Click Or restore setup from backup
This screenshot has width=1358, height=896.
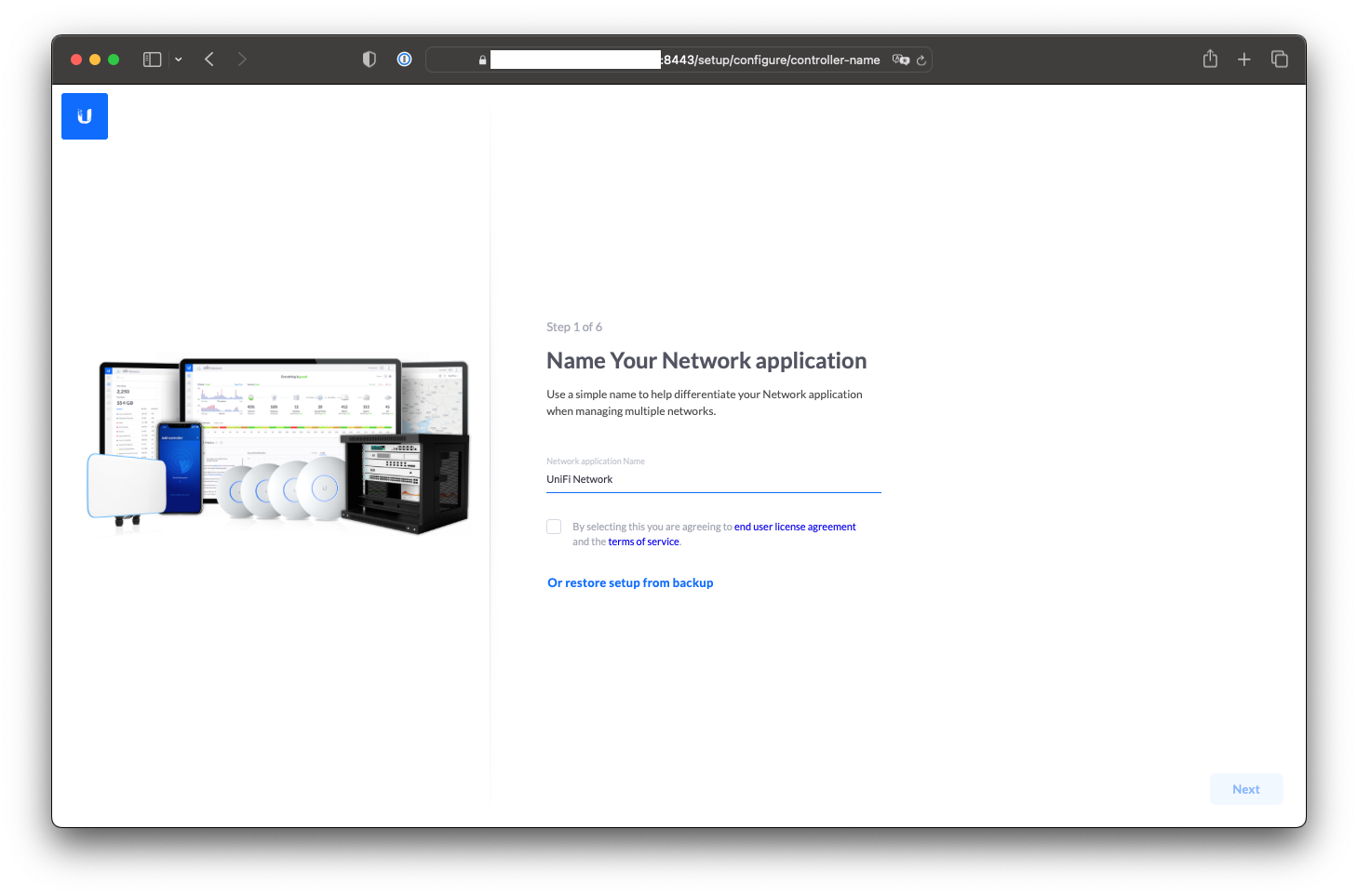[630, 582]
